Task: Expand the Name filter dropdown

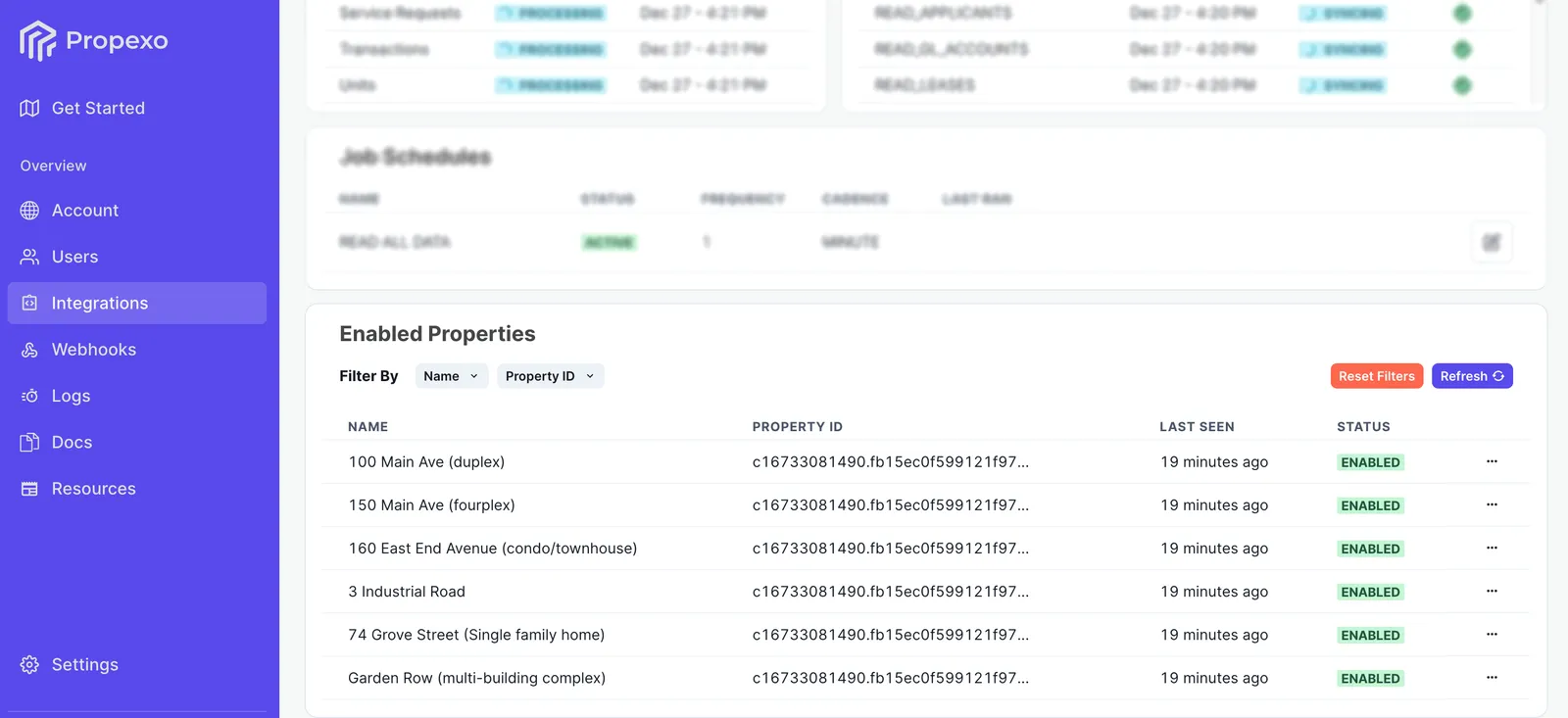Action: tap(452, 376)
